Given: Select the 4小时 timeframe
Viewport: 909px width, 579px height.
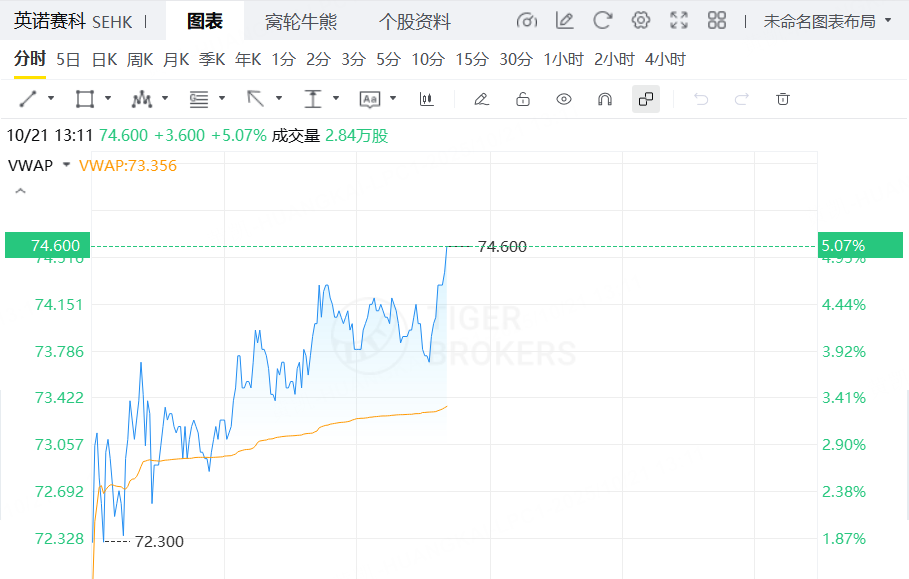Looking at the screenshot, I should coord(665,59).
